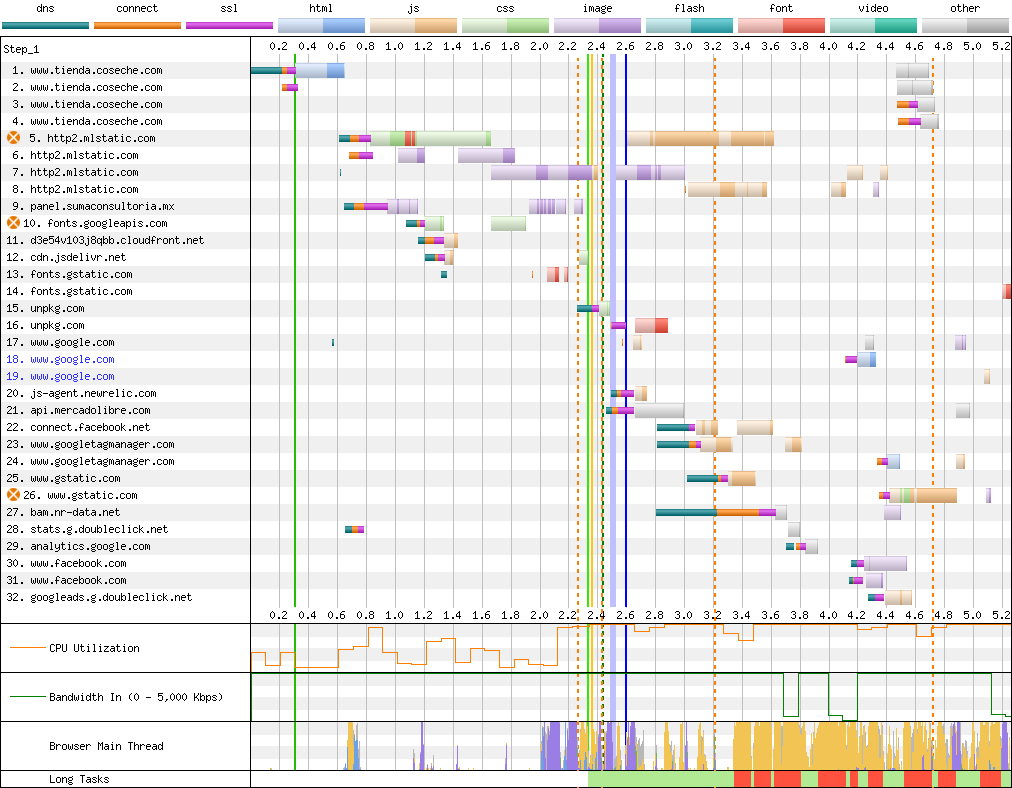This screenshot has width=1012, height=788.
Task: Click the Bandwidth In label
Action: click(135, 697)
